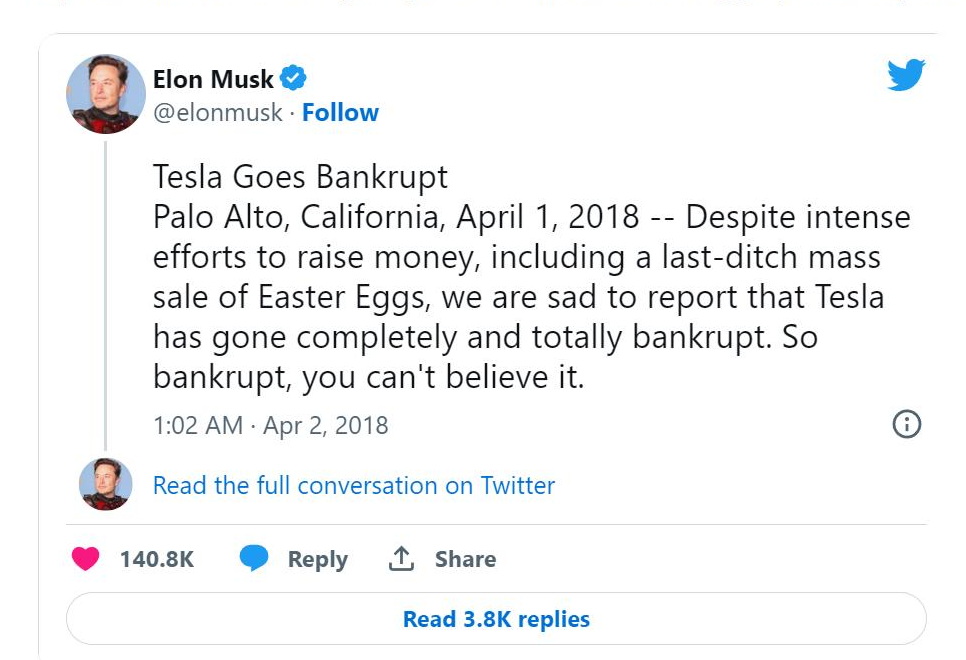Open the Elon Musk display name link
Viewport: 966px width, 660px height.
point(213,79)
